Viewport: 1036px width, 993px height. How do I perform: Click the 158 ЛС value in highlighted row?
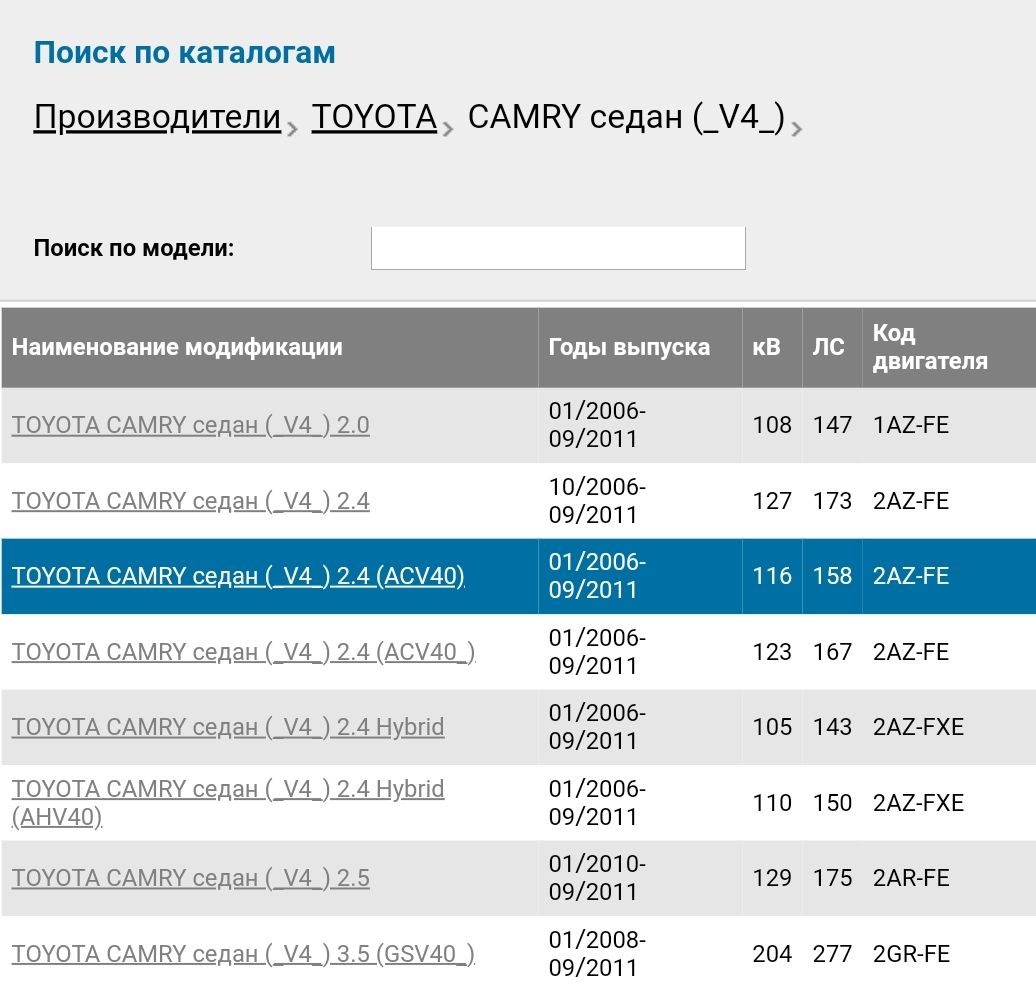832,576
